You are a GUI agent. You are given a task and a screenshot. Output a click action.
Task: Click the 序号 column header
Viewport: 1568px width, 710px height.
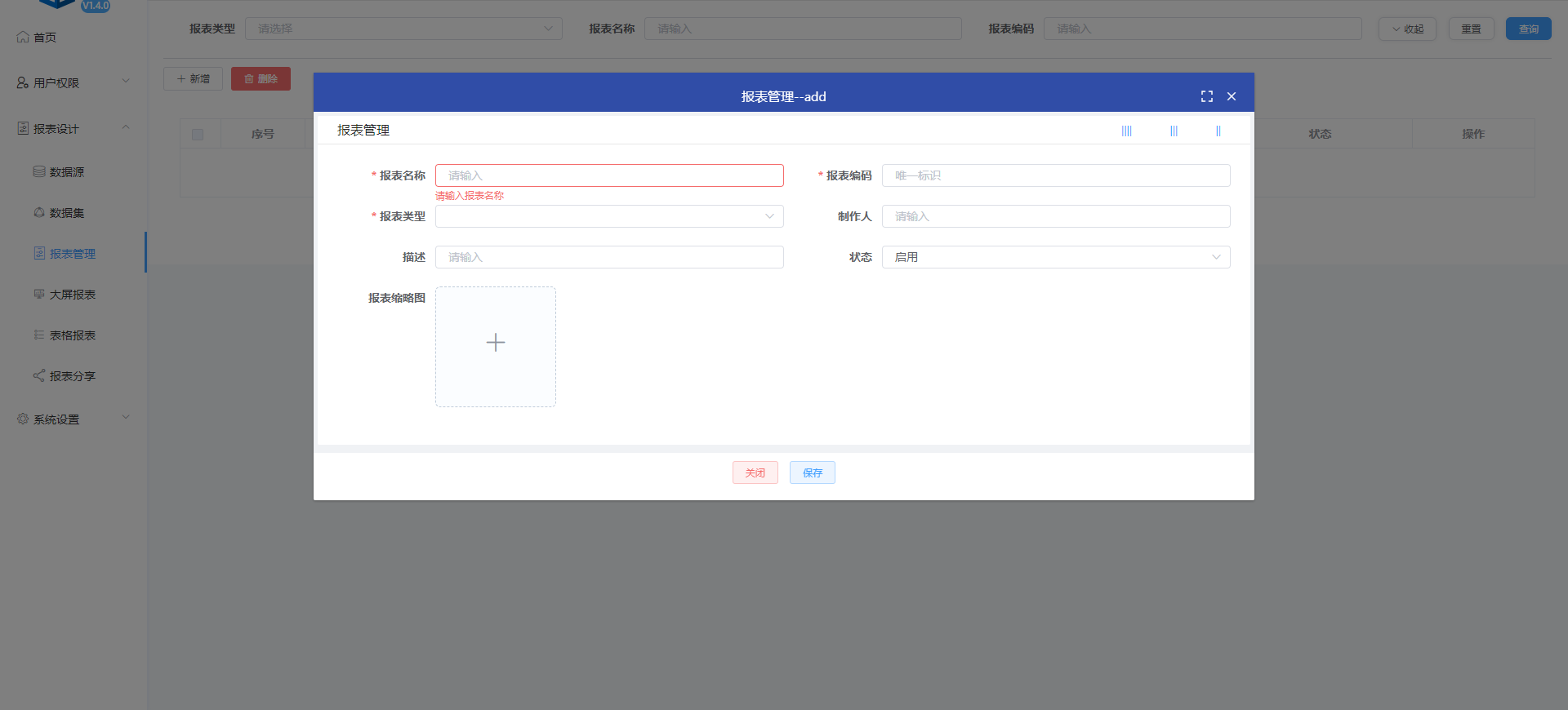(263, 134)
